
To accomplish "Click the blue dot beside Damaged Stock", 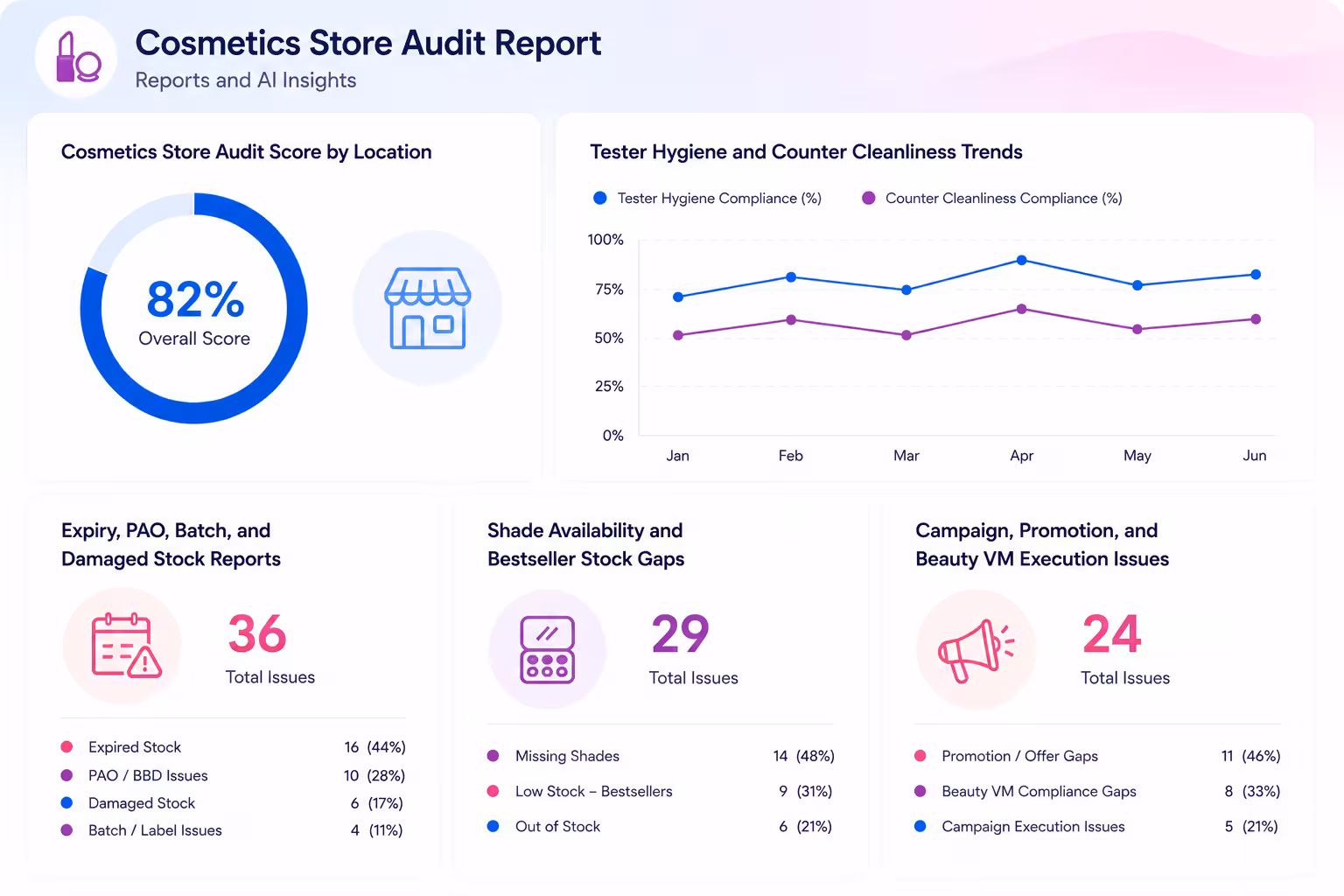I will 66,803.
